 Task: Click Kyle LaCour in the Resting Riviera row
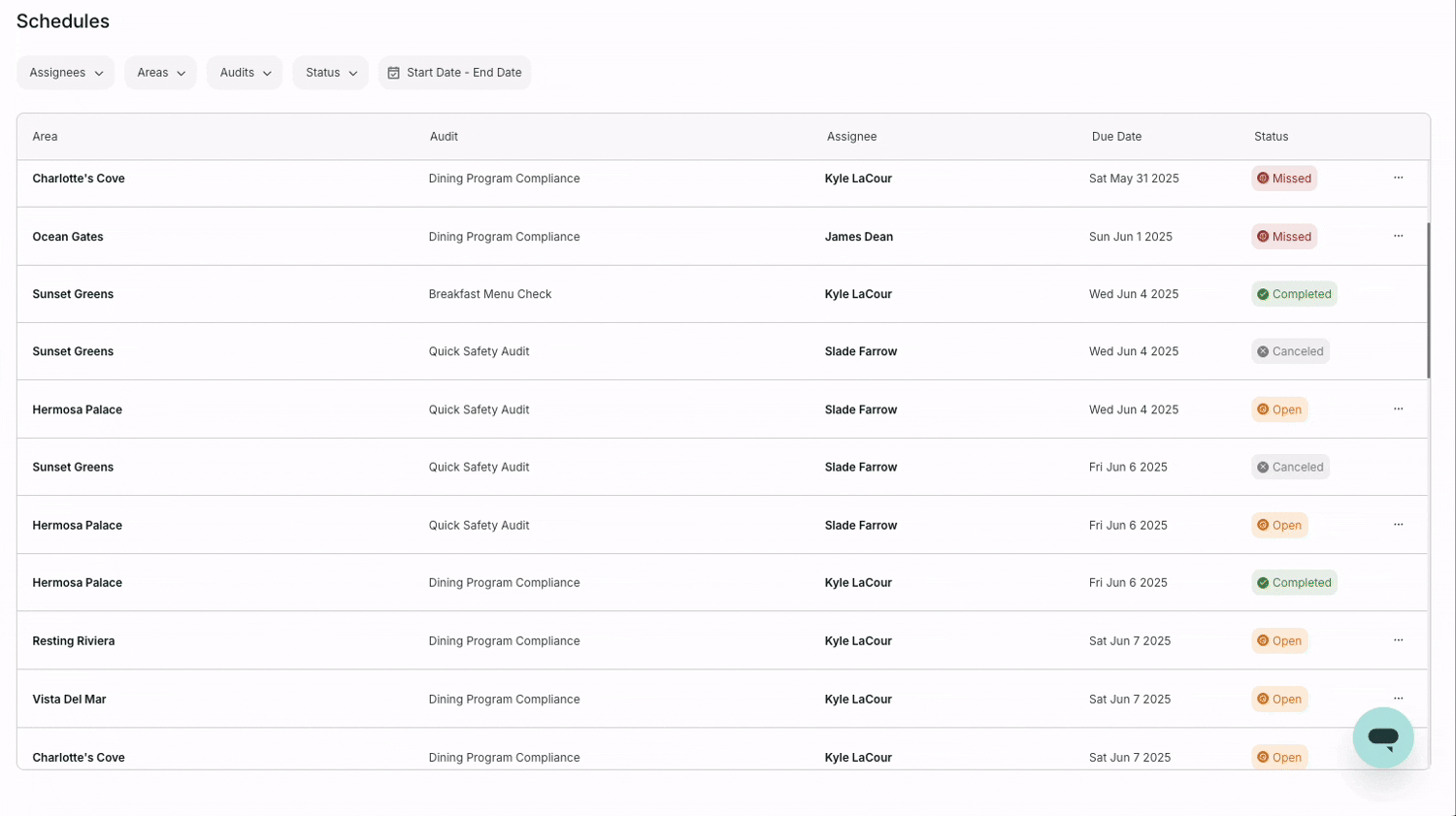858,641
